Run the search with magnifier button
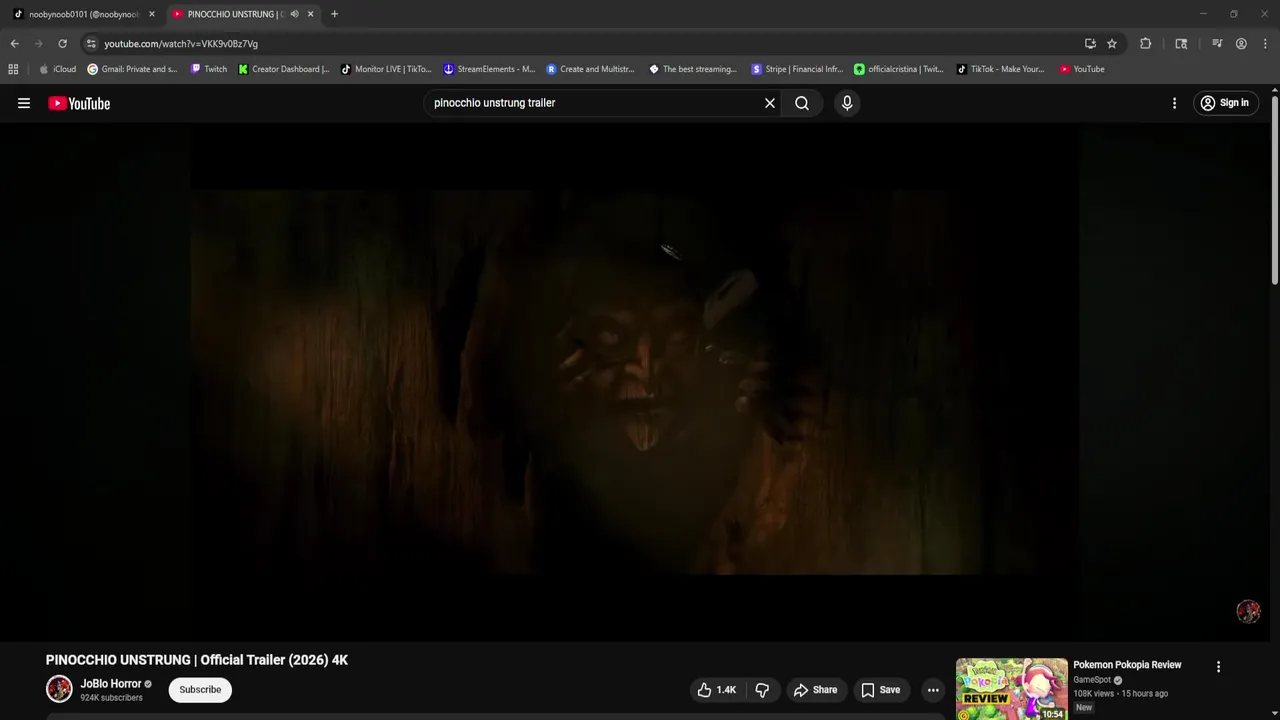 click(x=802, y=103)
